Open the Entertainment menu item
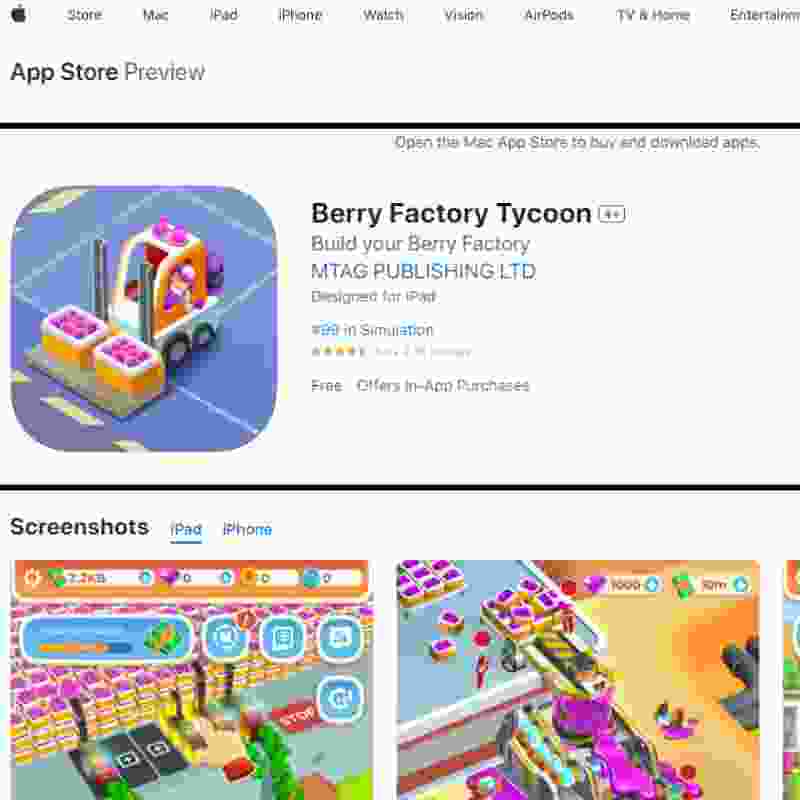Viewport: 800px width, 800px height. [x=765, y=15]
